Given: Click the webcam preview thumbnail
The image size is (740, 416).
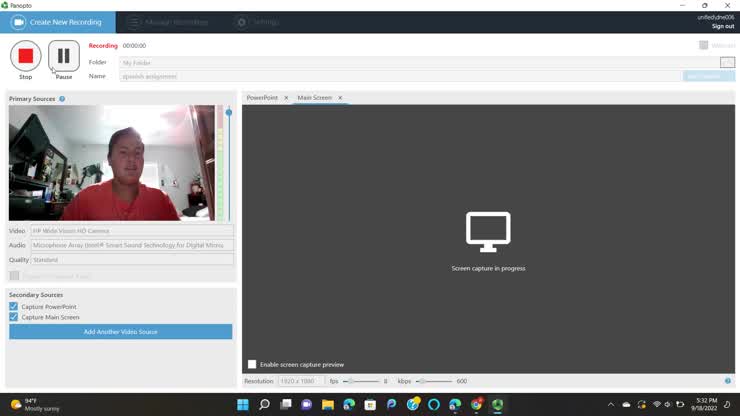Looking at the screenshot, I should point(111,163).
